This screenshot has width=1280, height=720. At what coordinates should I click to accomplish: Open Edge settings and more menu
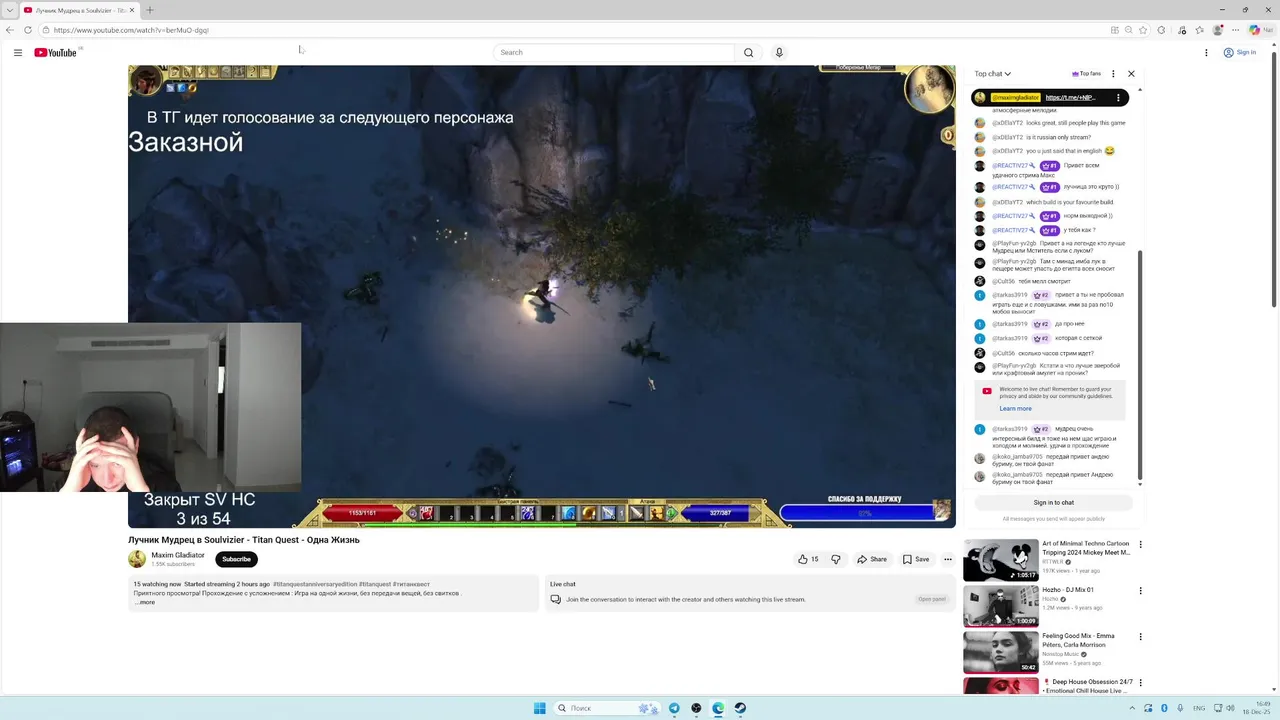tap(1235, 30)
